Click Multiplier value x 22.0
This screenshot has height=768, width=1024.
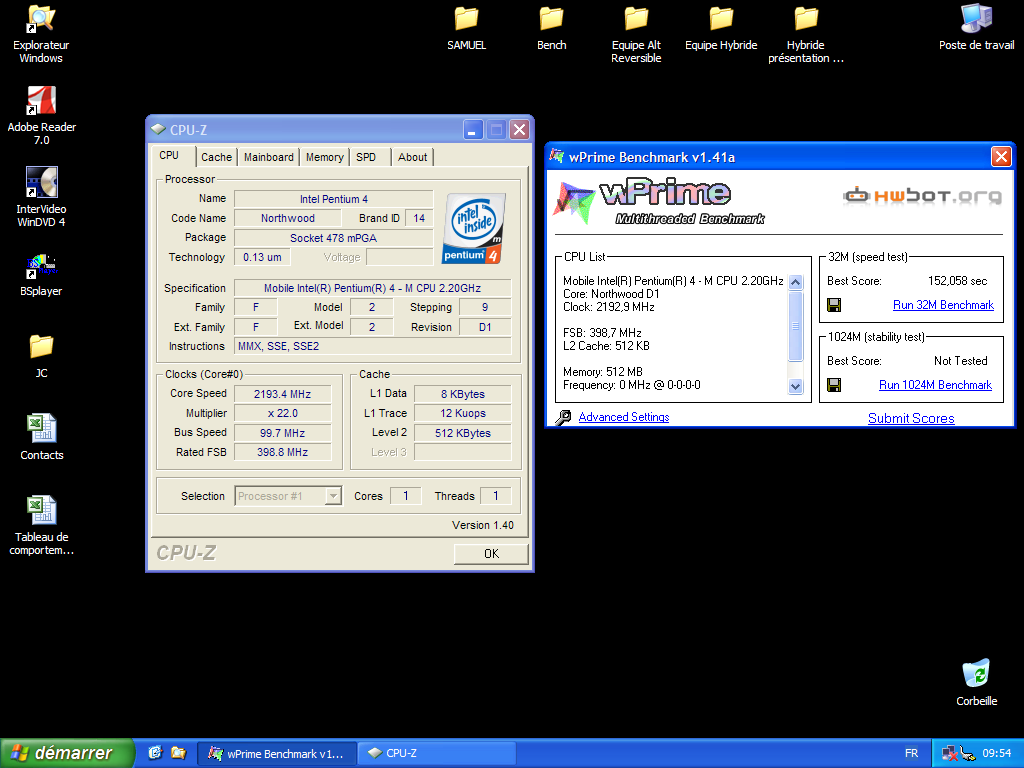click(x=282, y=413)
